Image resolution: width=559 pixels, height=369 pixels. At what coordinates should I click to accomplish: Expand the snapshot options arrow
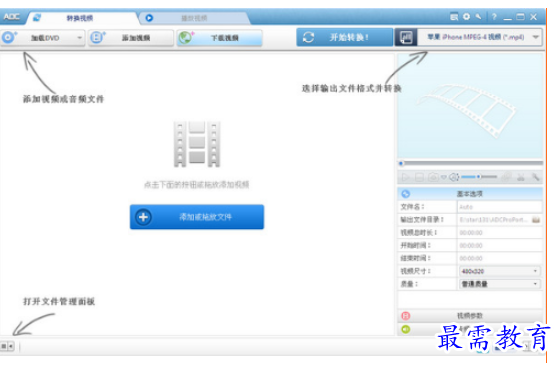tap(443, 177)
